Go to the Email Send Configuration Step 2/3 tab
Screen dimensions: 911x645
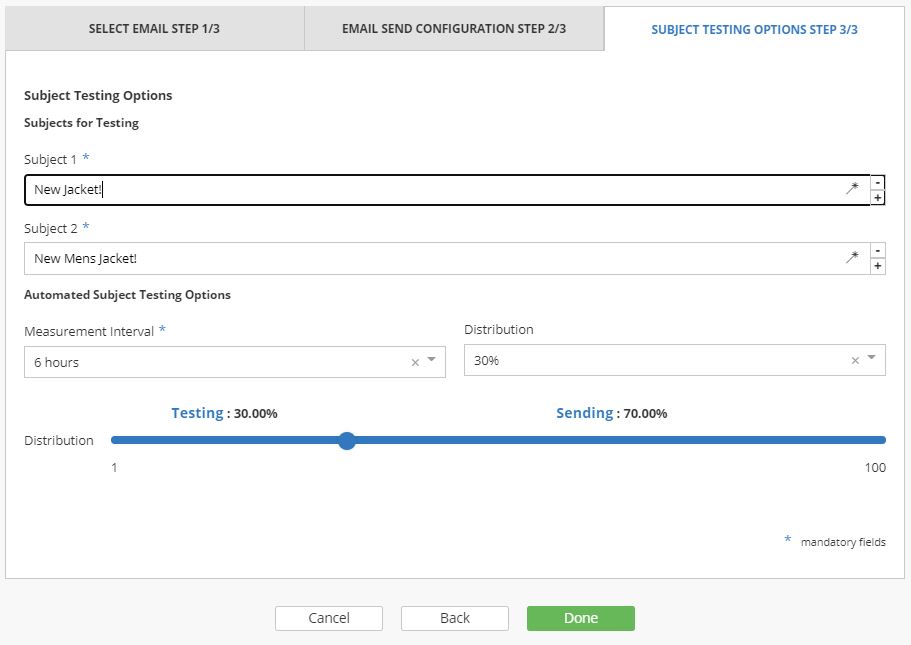(454, 28)
